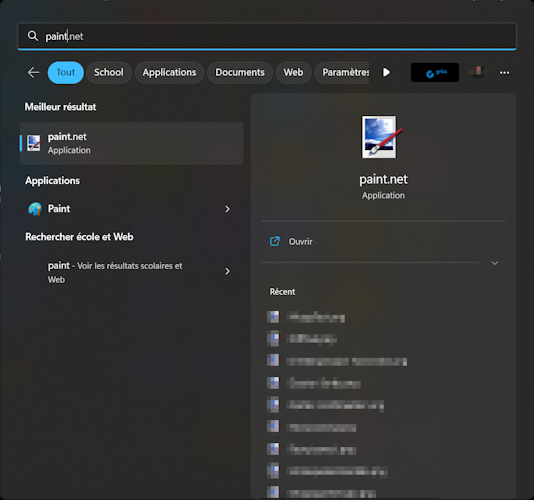Screen dimensions: 534x500
Task: Expand the Paint result chevron
Action: click(x=227, y=209)
